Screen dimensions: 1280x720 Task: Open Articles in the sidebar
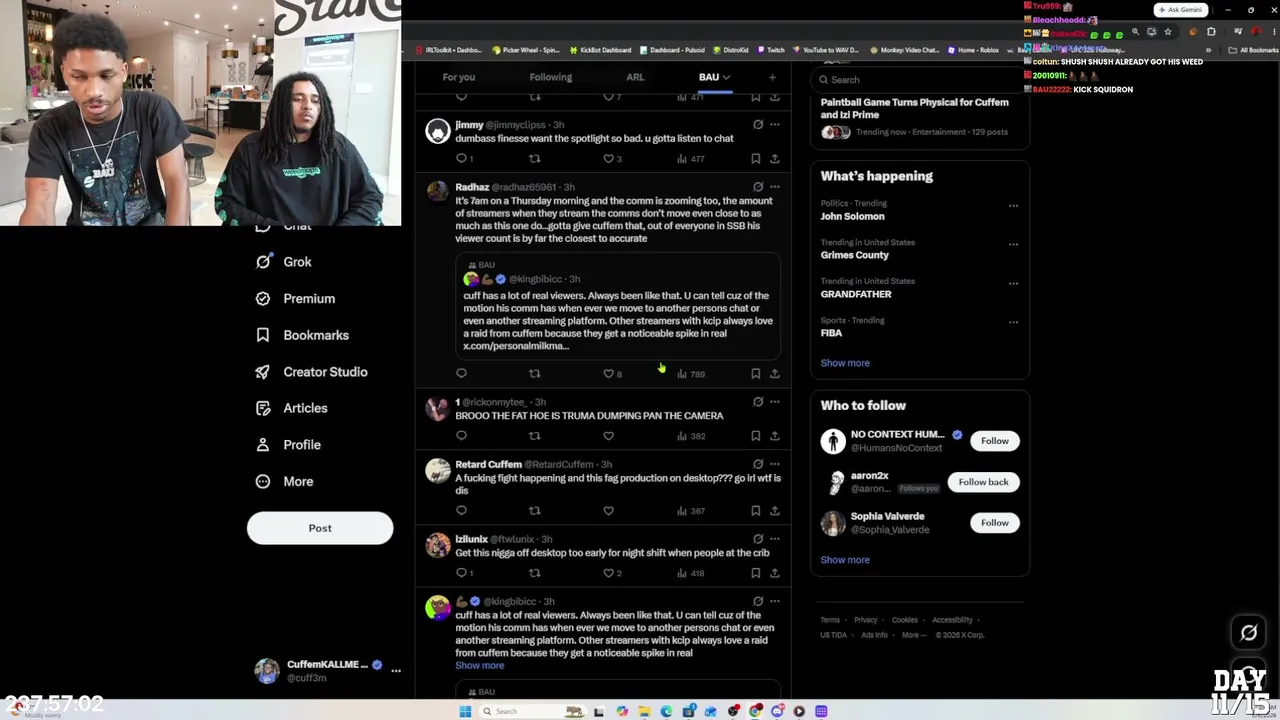(x=291, y=408)
